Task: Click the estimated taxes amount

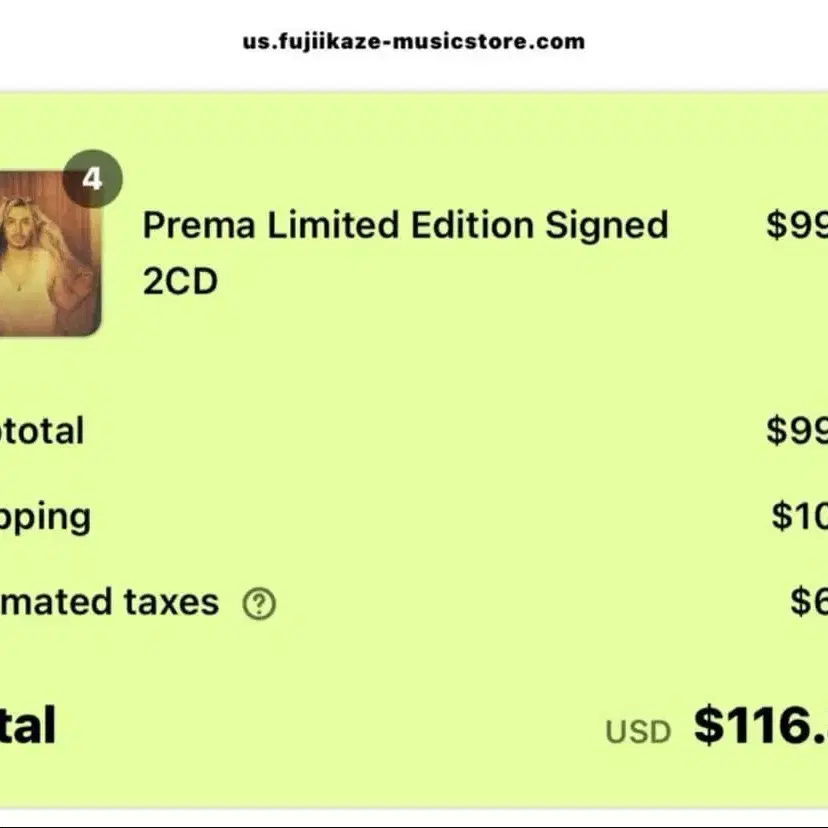Action: point(808,602)
